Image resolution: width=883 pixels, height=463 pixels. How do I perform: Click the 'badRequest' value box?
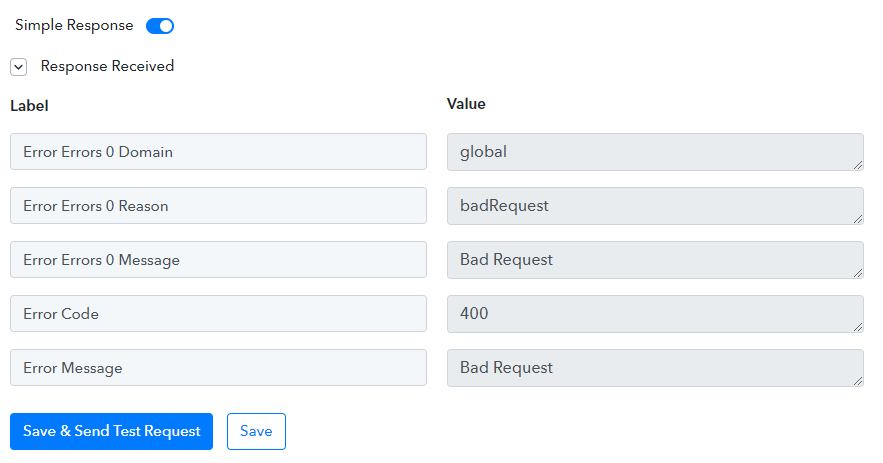point(655,206)
